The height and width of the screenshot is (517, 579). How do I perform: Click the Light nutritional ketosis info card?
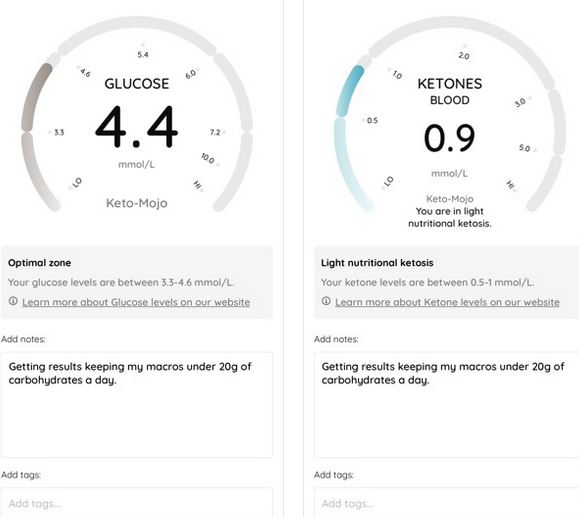coord(446,282)
